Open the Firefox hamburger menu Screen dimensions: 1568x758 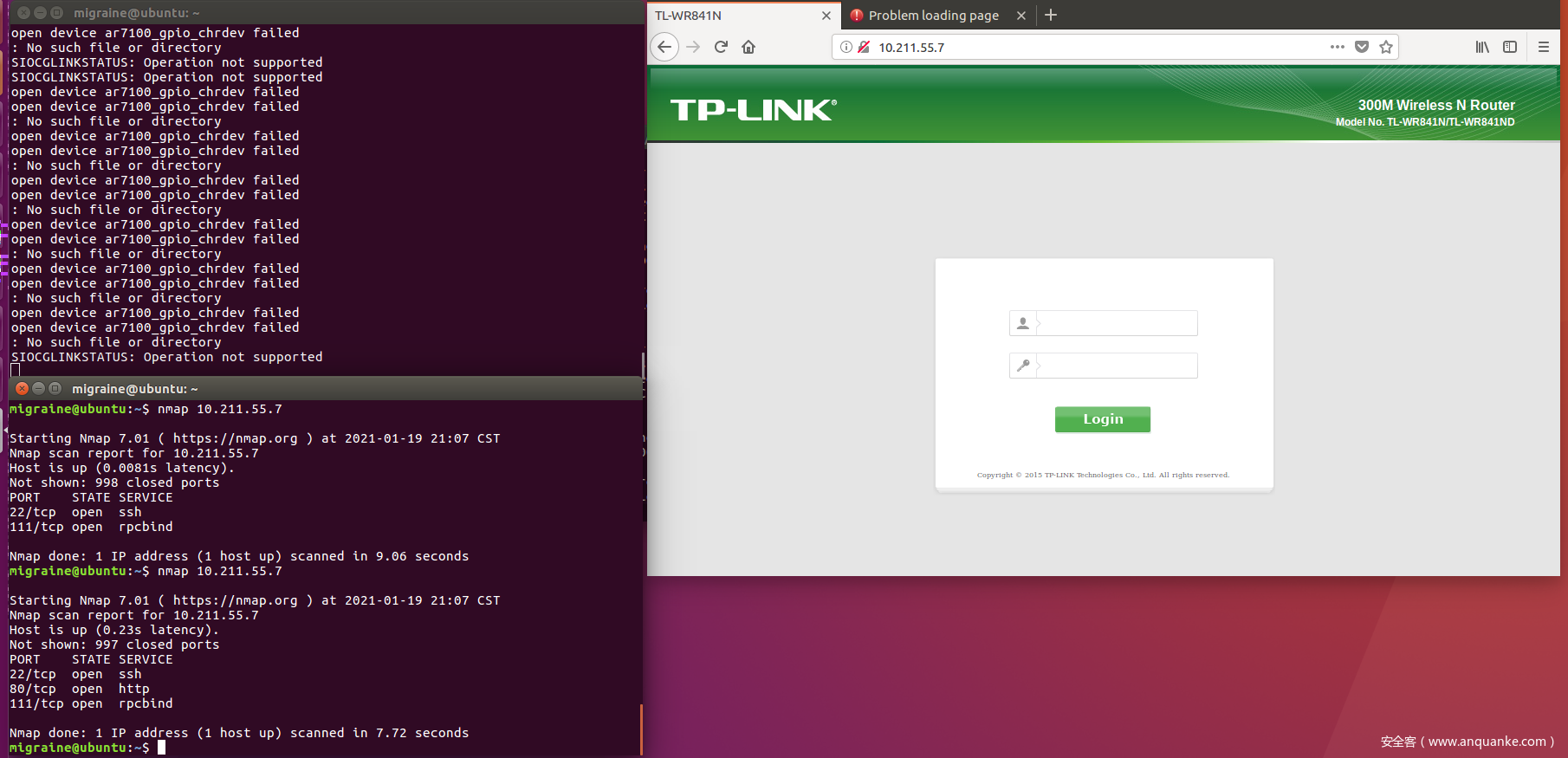pyautogui.click(x=1544, y=47)
